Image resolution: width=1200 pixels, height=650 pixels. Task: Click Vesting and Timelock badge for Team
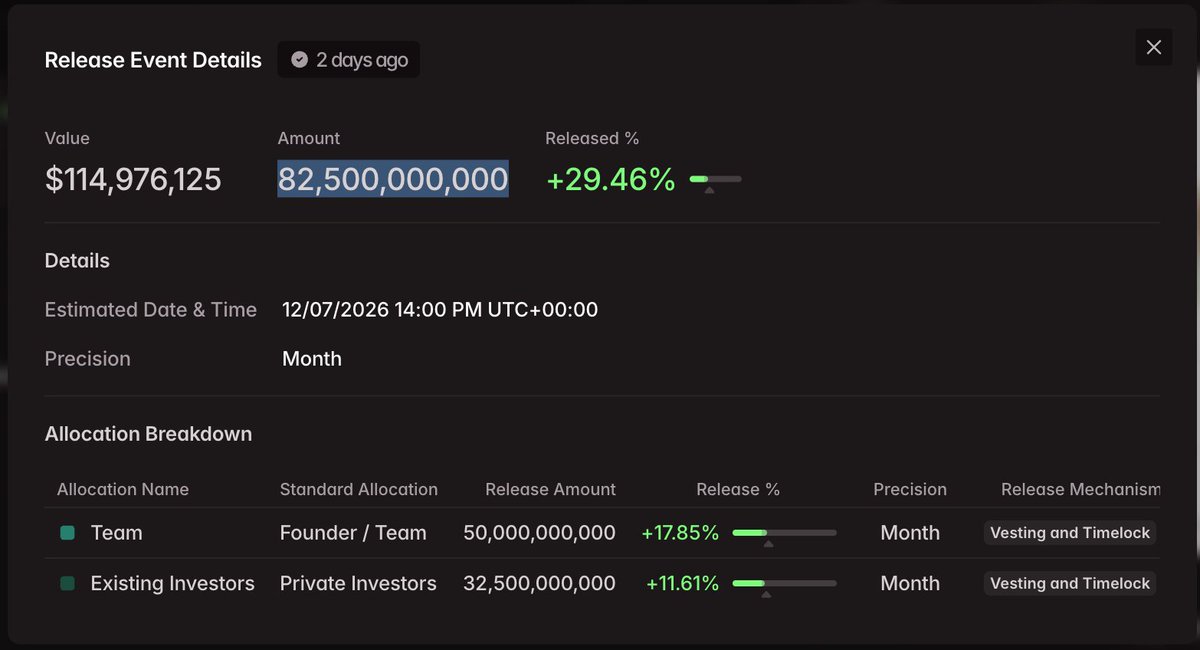[x=1070, y=533]
